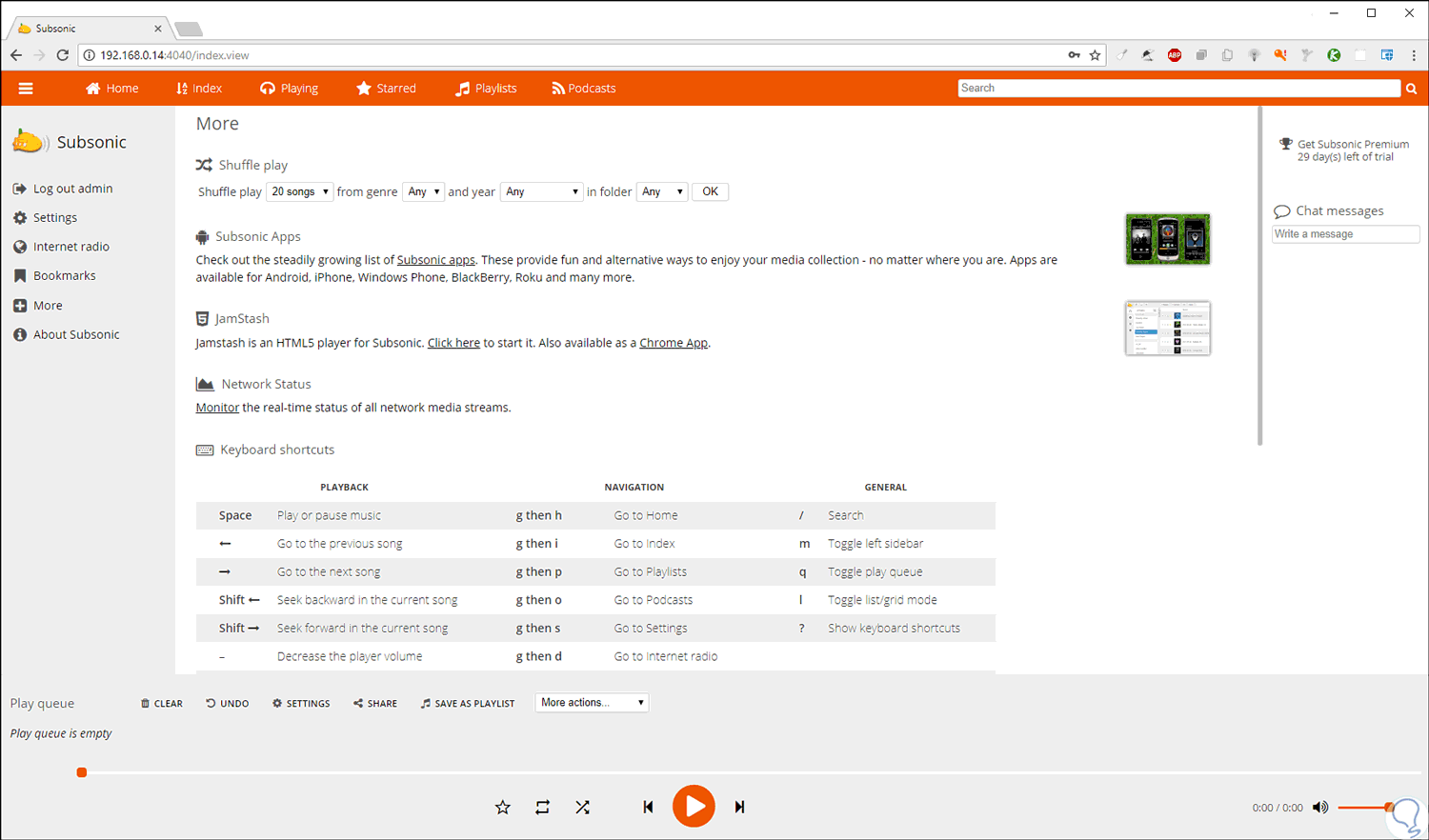This screenshot has height=840, width=1429.
Task: Go to Home in top navigation
Action: coord(111,89)
